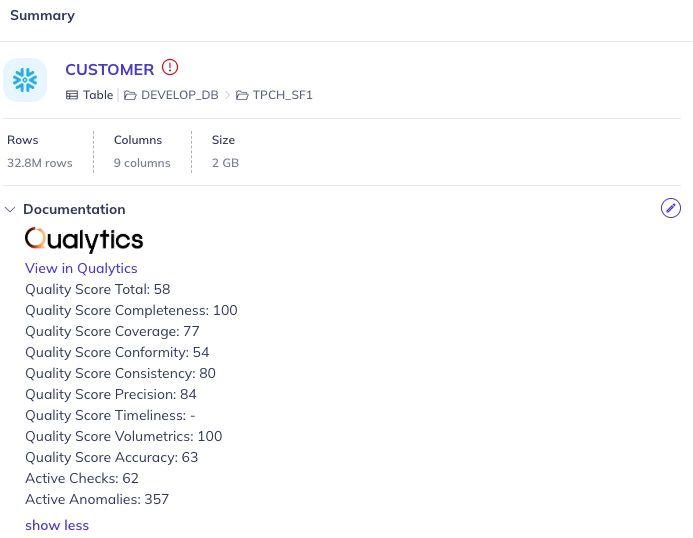693x538 pixels.
Task: Open the TPCH_SF1 schema breadcrumb
Action: pyautogui.click(x=282, y=95)
